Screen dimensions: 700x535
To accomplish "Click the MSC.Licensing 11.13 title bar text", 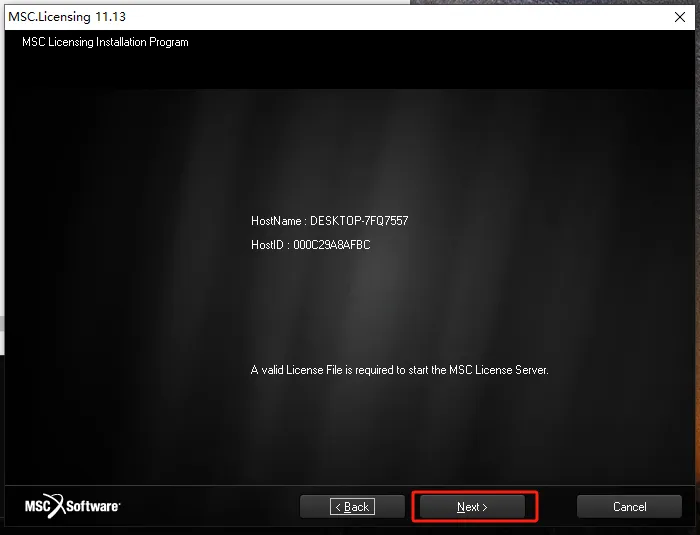I will click(x=67, y=17).
